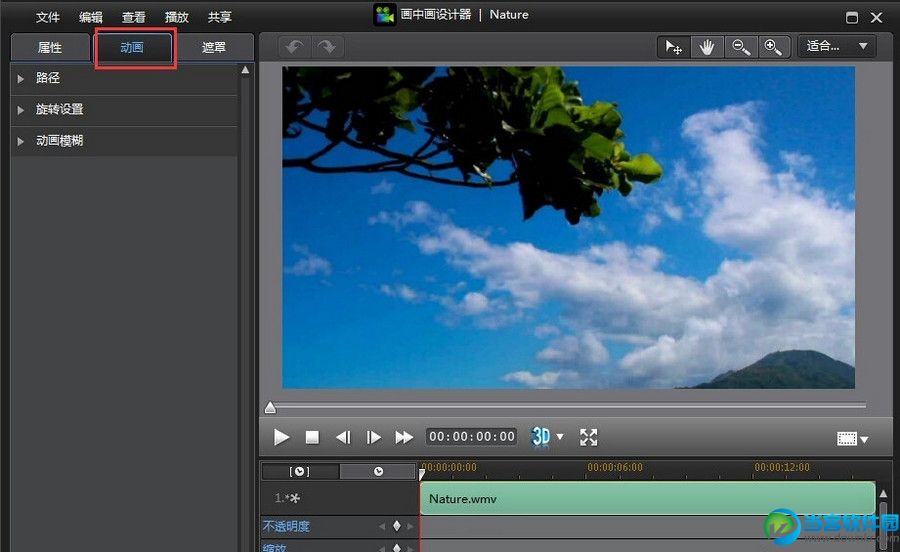Activate the hand pan tool
This screenshot has height=552, width=900.
pyautogui.click(x=707, y=47)
